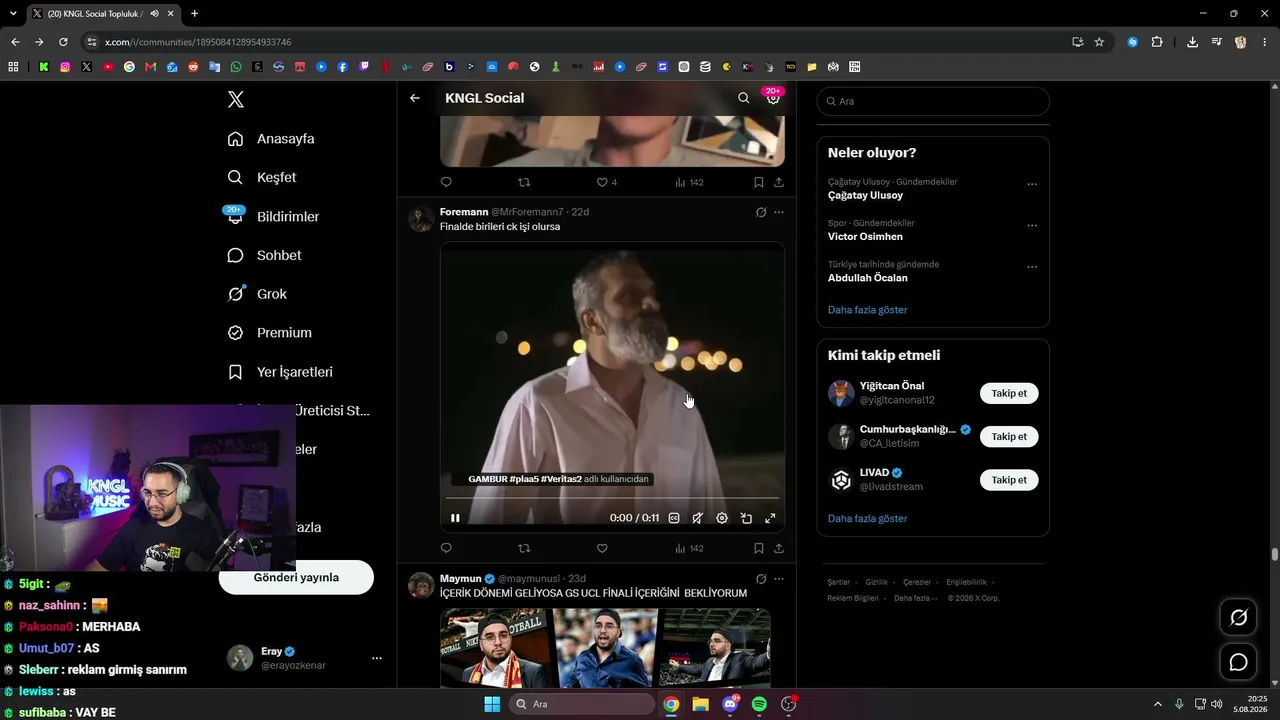Click Gönderi yayınla post button

[296, 577]
